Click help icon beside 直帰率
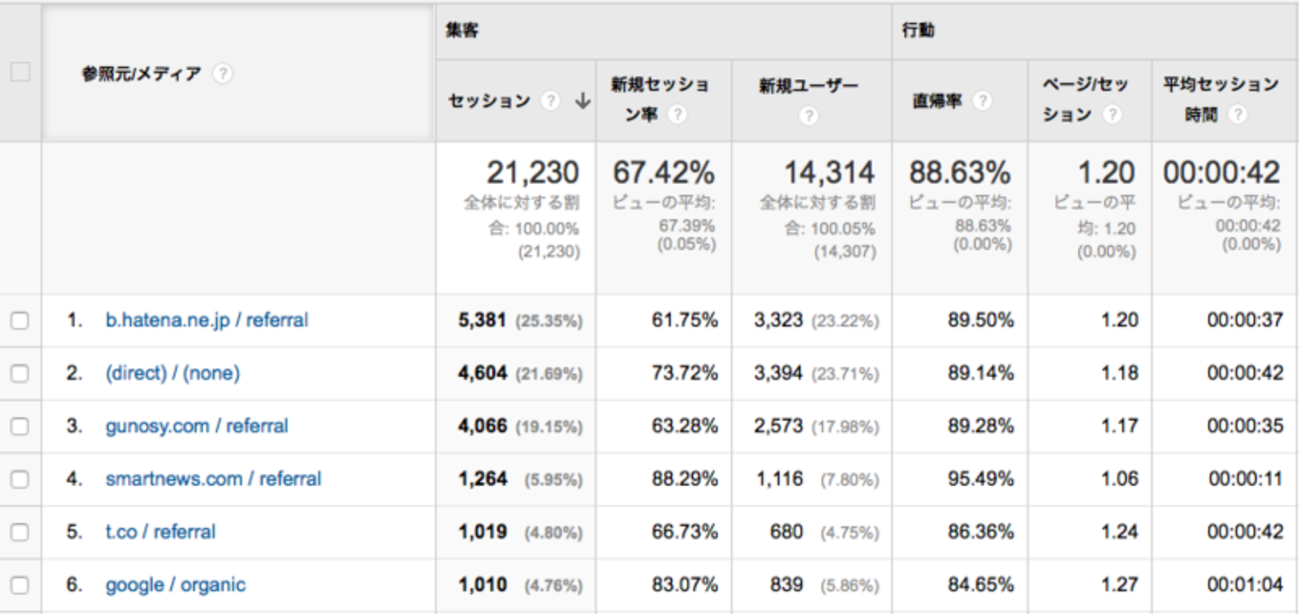The width and height of the screenshot is (1299, 614). pos(983,101)
